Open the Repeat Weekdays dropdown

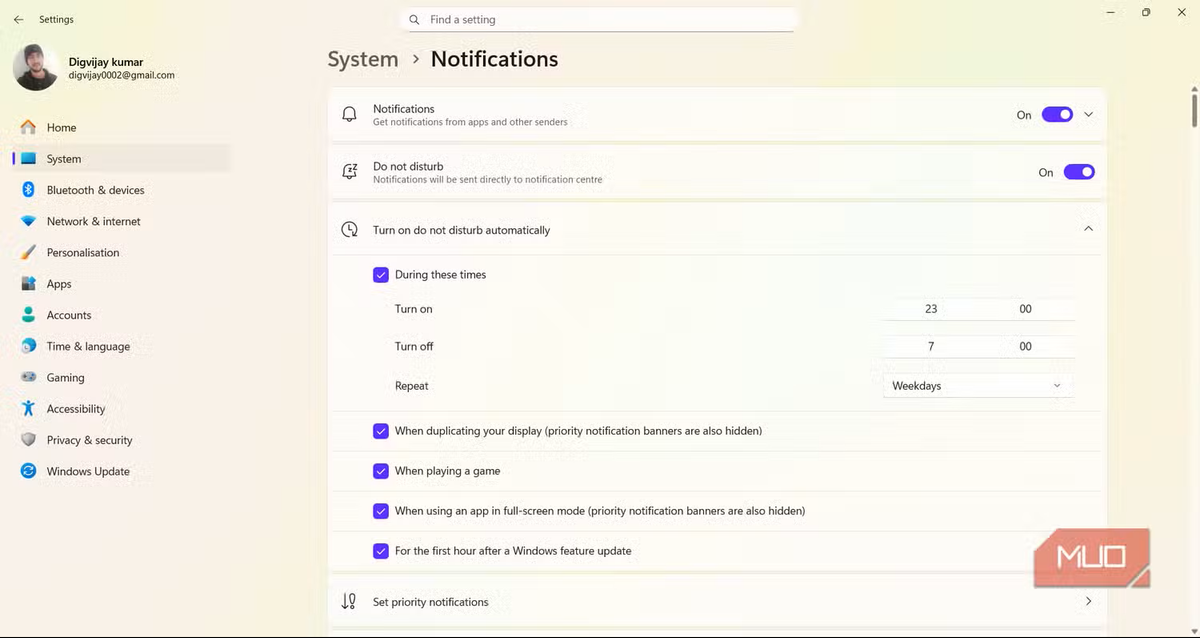[977, 386]
